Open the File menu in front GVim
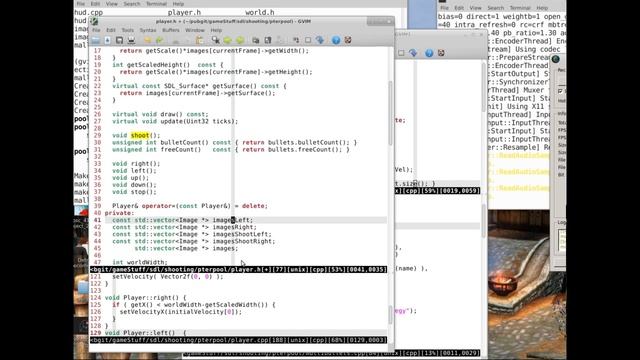The height and width of the screenshot is (360, 640). coord(96,30)
